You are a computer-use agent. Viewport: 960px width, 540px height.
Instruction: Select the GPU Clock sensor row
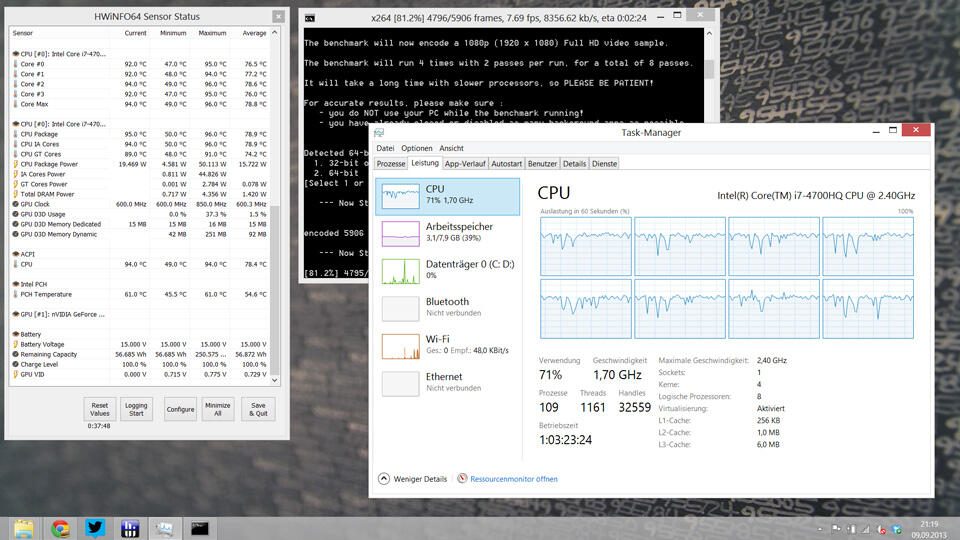(140, 204)
